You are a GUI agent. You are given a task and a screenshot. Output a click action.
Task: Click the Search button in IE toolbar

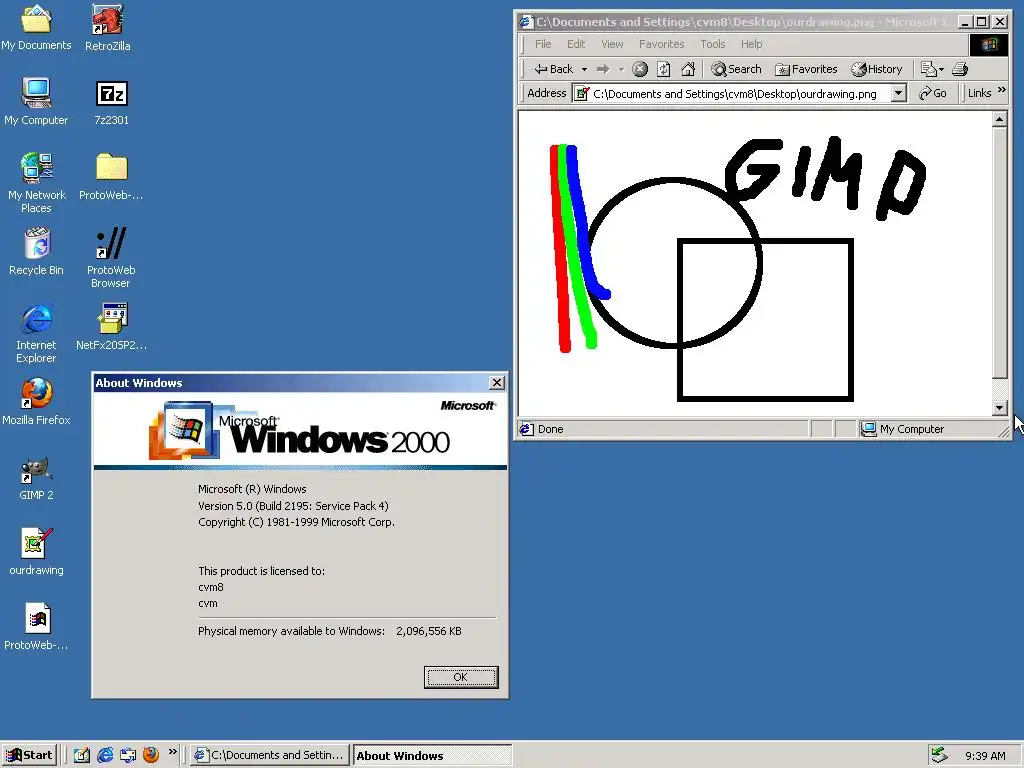pyautogui.click(x=737, y=69)
